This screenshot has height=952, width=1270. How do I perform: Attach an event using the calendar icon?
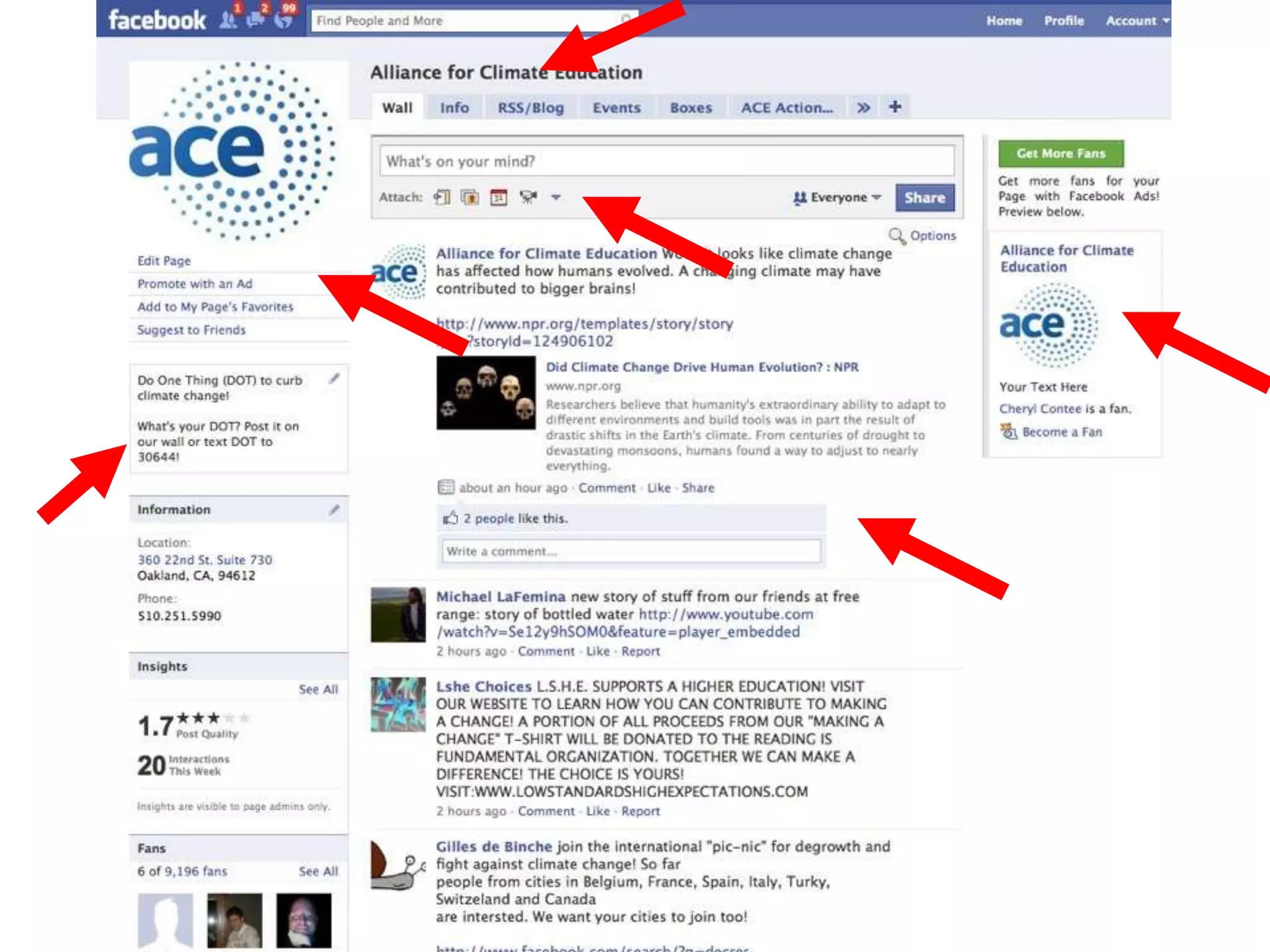click(499, 197)
